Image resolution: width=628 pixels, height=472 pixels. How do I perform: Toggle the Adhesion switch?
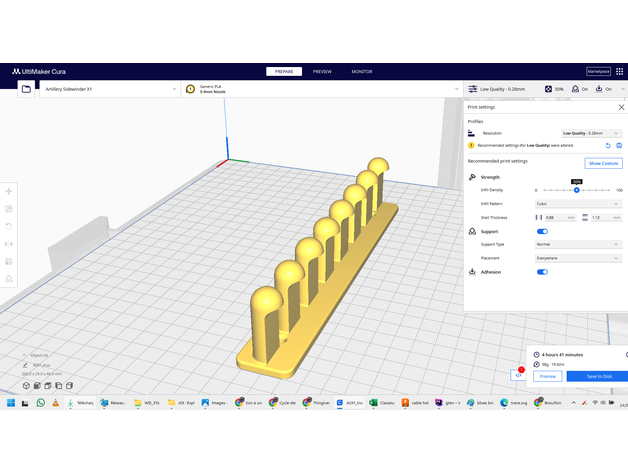coord(543,271)
